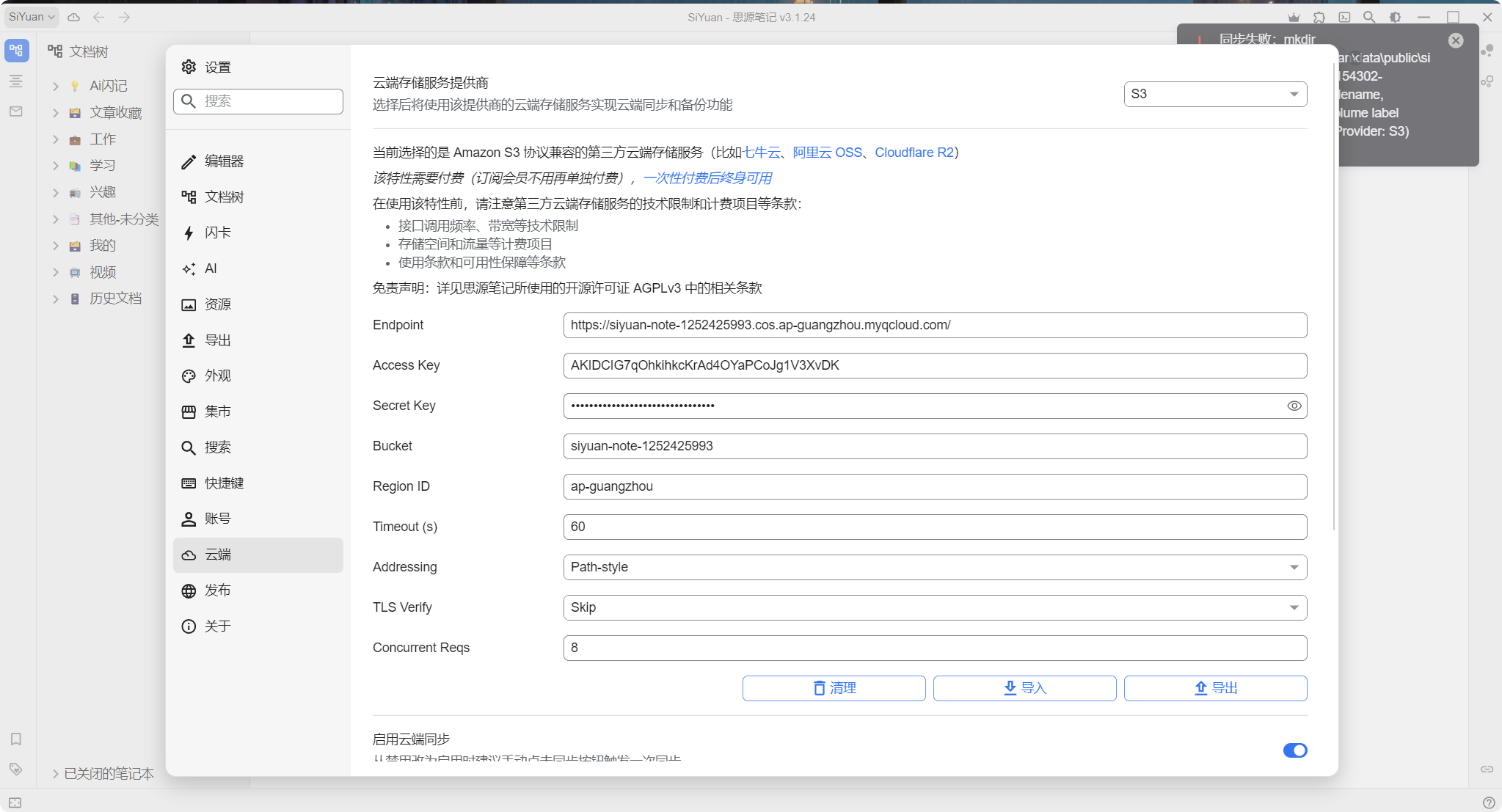1502x812 pixels.
Task: Click the Endpoint input field
Action: pyautogui.click(x=933, y=325)
